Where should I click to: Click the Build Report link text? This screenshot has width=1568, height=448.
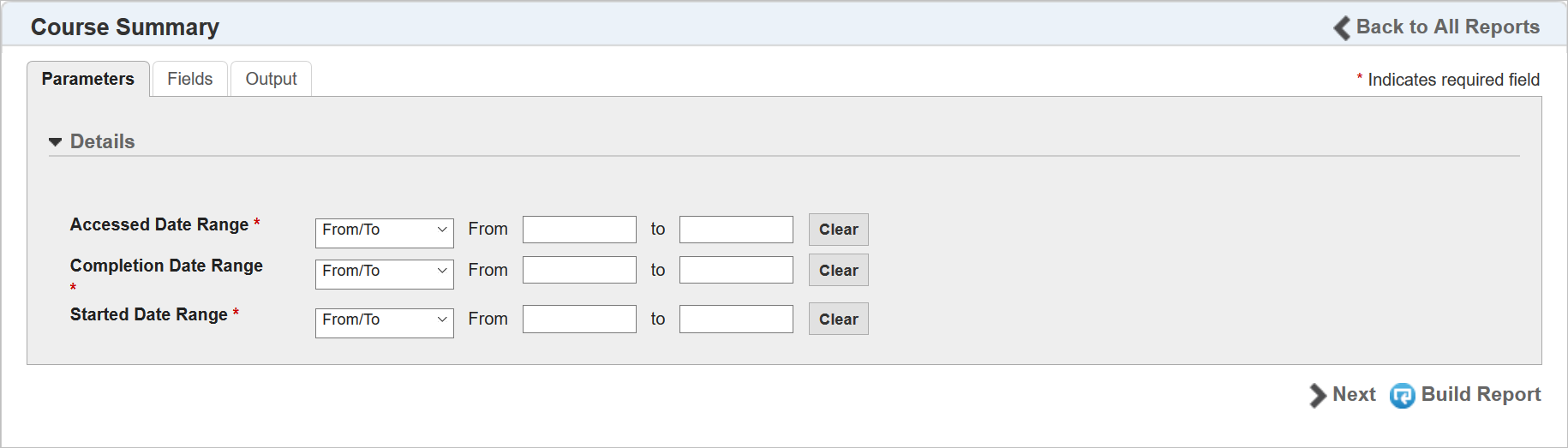click(1481, 395)
